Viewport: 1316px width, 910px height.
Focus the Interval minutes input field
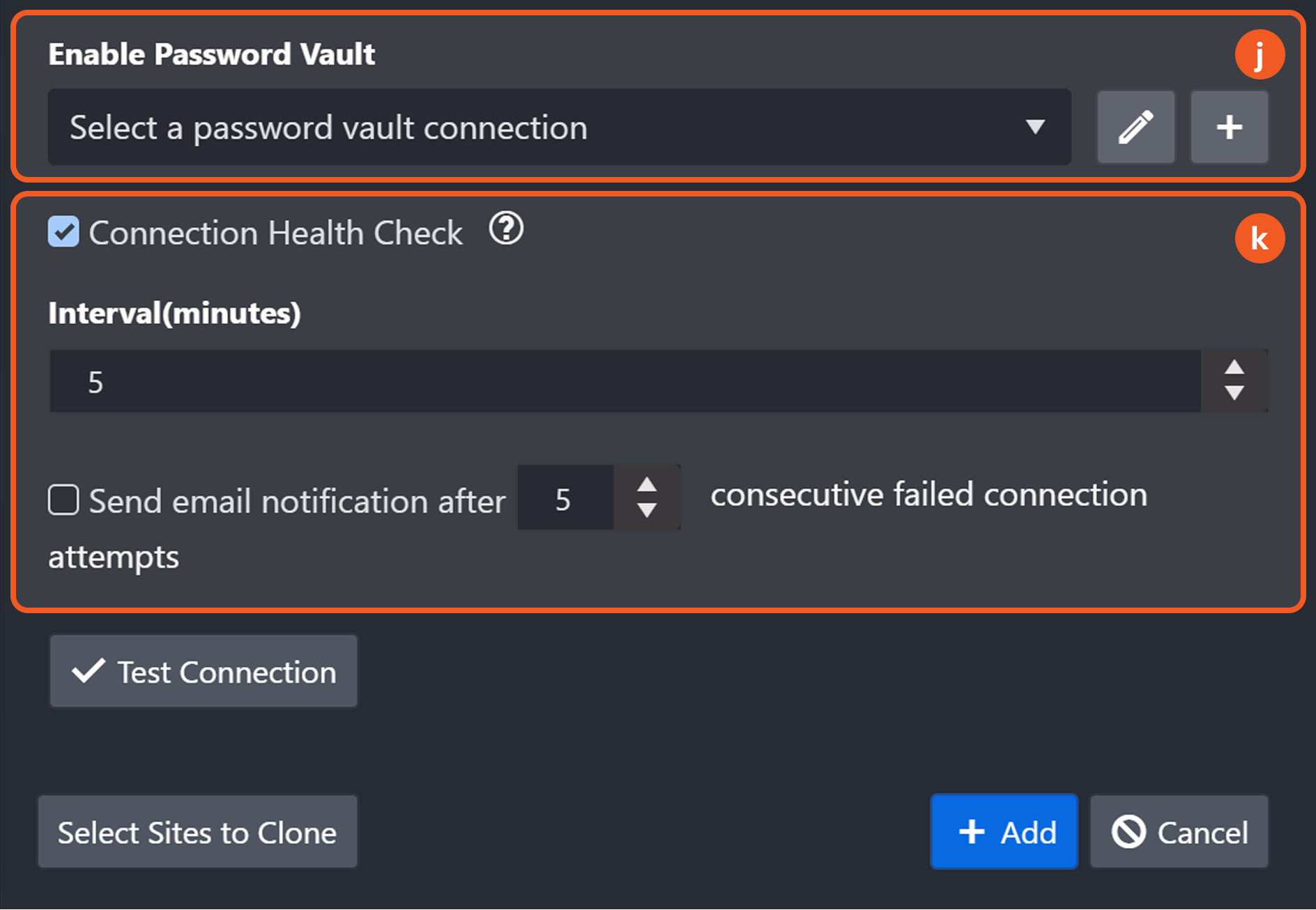[x=625, y=381]
